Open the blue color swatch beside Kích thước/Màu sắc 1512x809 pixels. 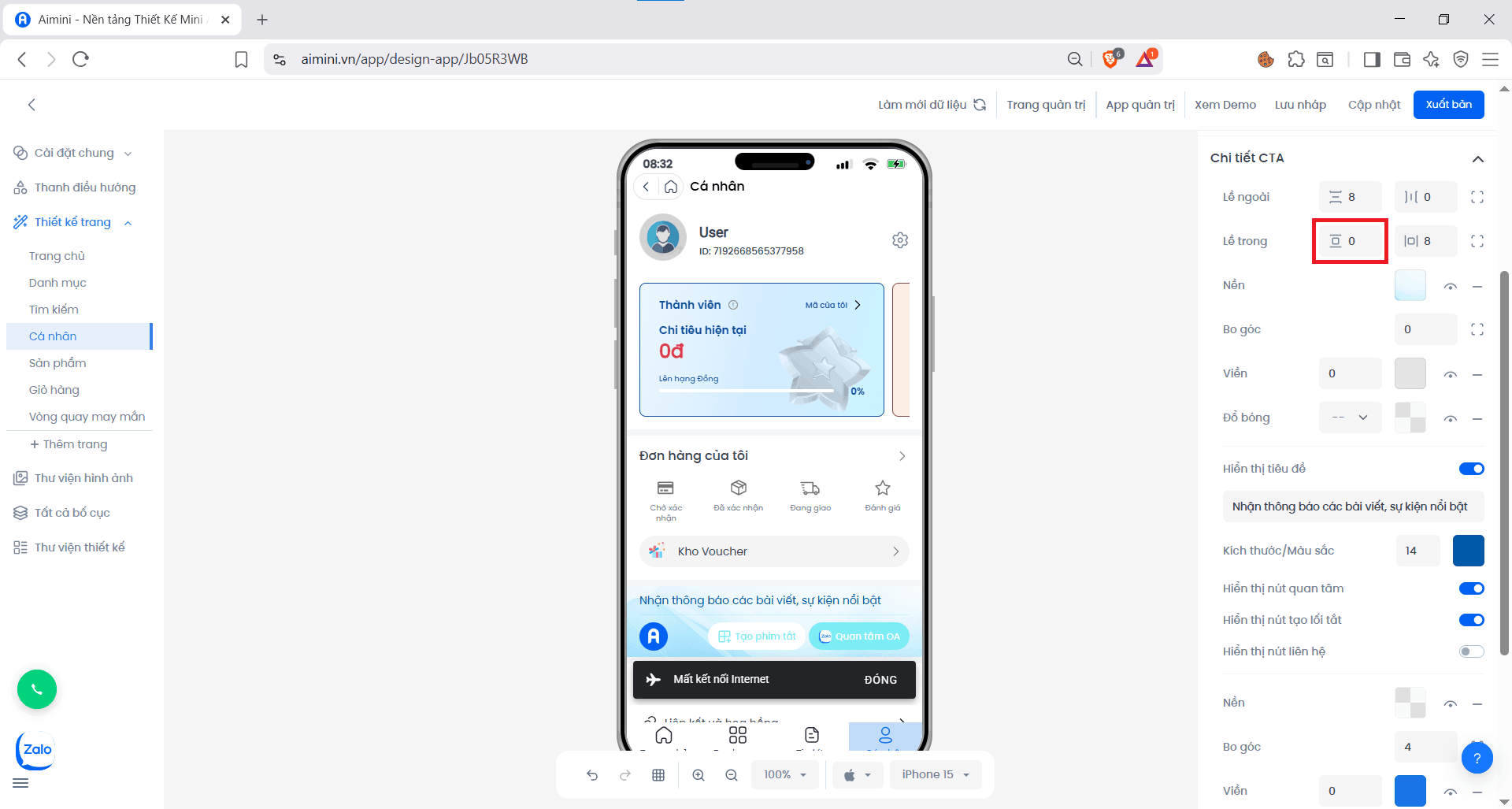pyautogui.click(x=1468, y=551)
